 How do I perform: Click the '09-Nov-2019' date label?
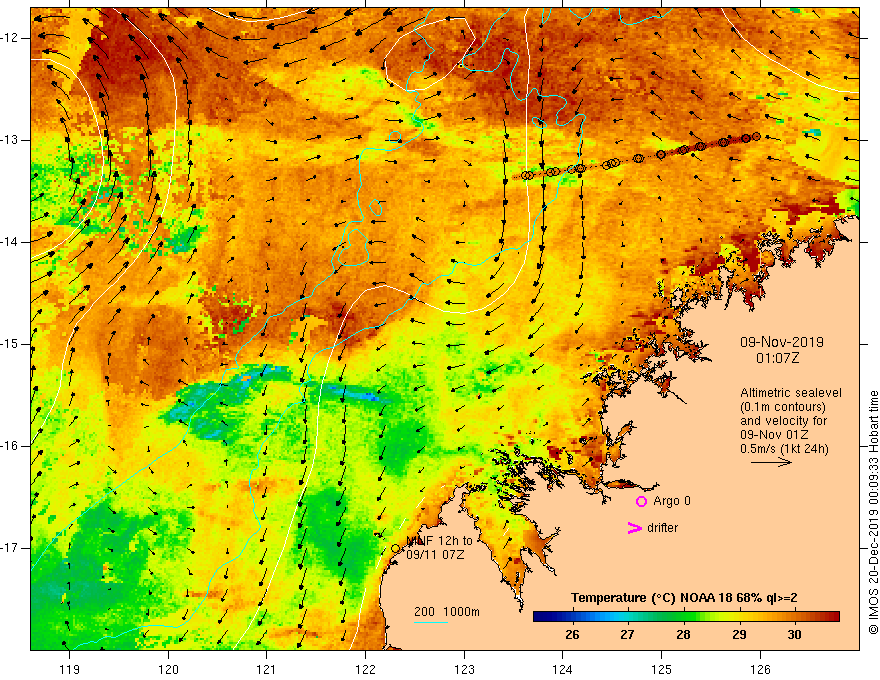pos(782,342)
